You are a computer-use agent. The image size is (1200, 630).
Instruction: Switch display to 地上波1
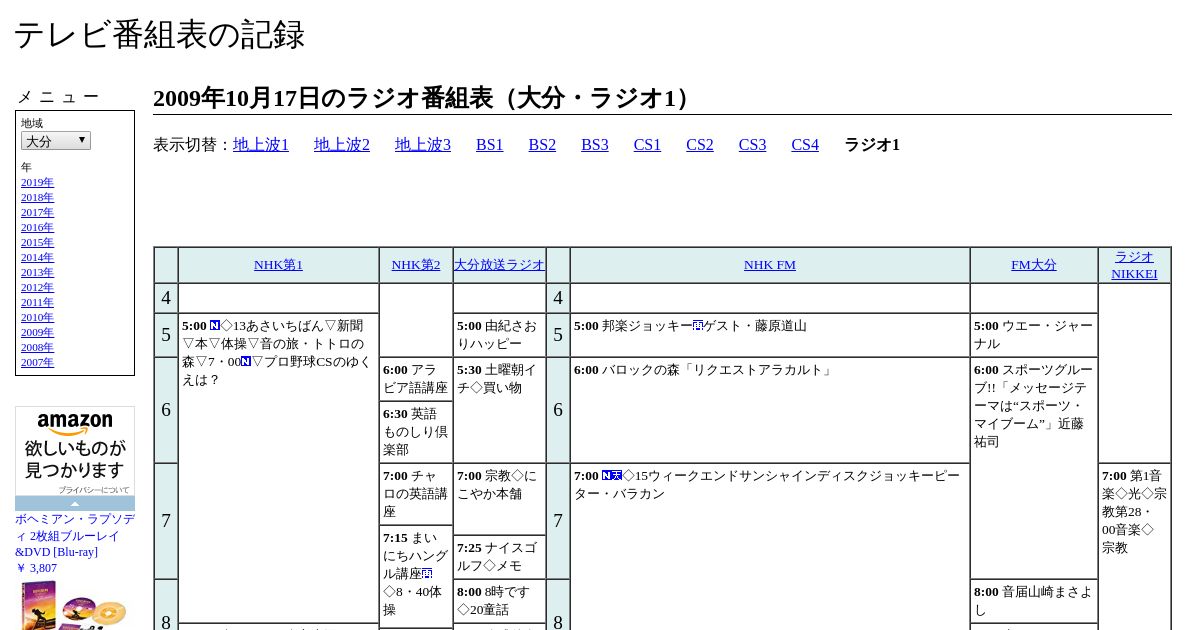click(261, 145)
